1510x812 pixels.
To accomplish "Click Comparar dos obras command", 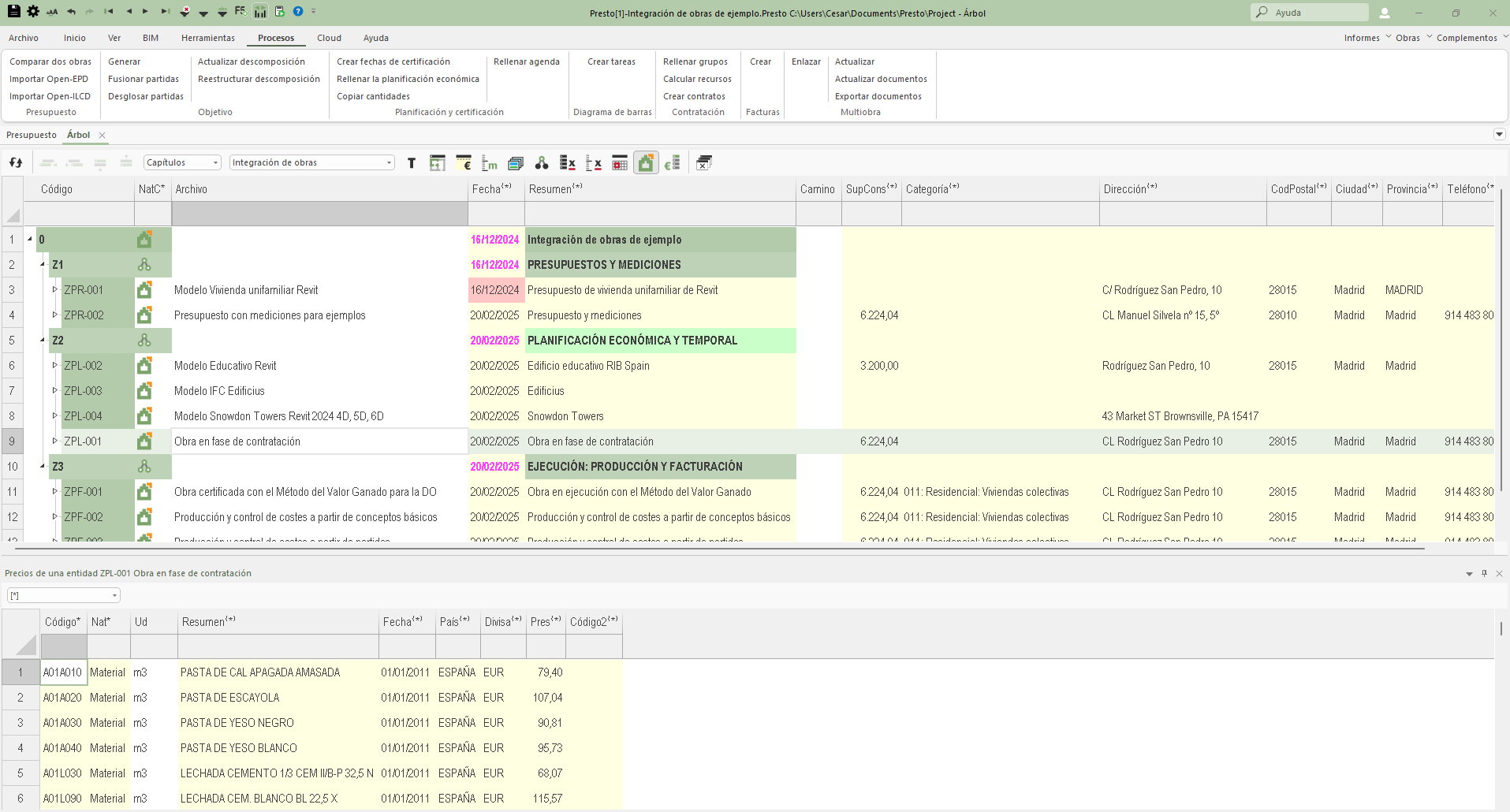I will coord(50,61).
